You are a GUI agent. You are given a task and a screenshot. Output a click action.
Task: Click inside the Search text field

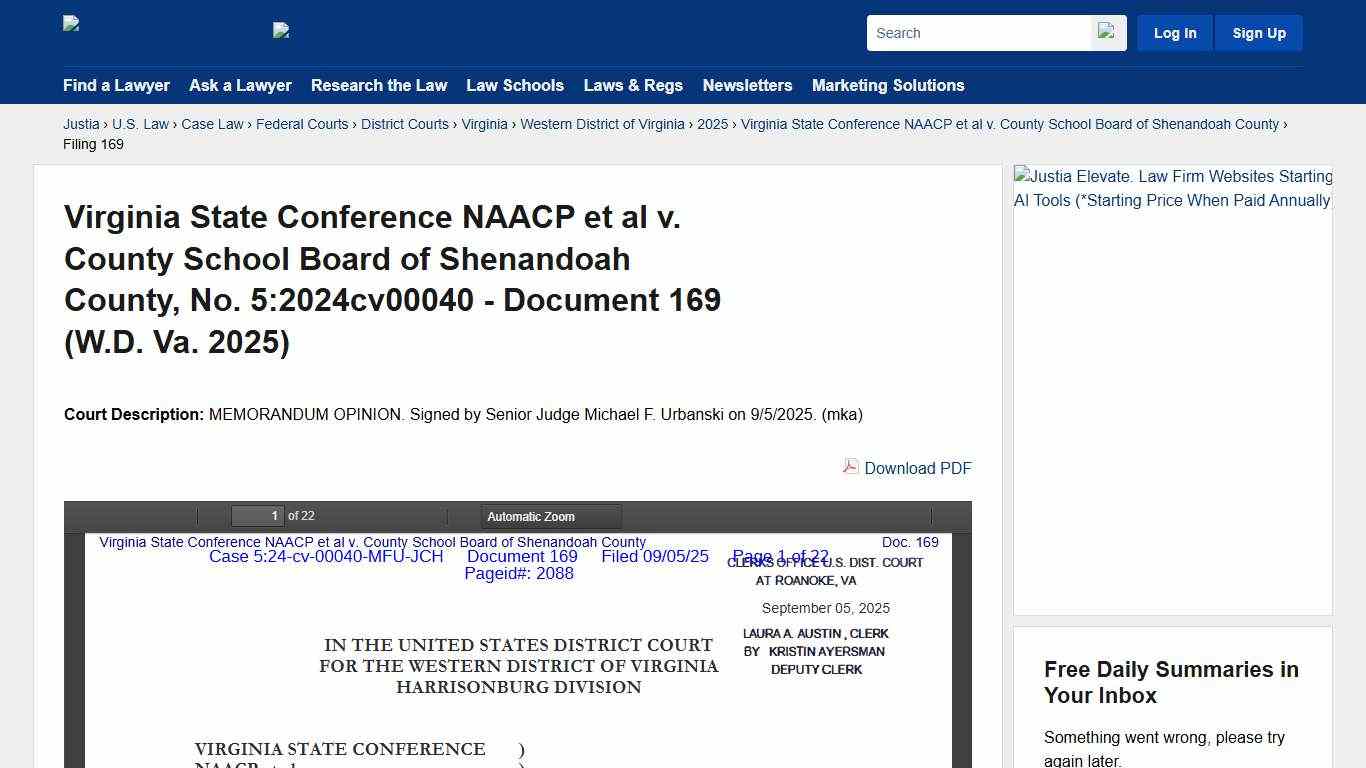pos(975,32)
